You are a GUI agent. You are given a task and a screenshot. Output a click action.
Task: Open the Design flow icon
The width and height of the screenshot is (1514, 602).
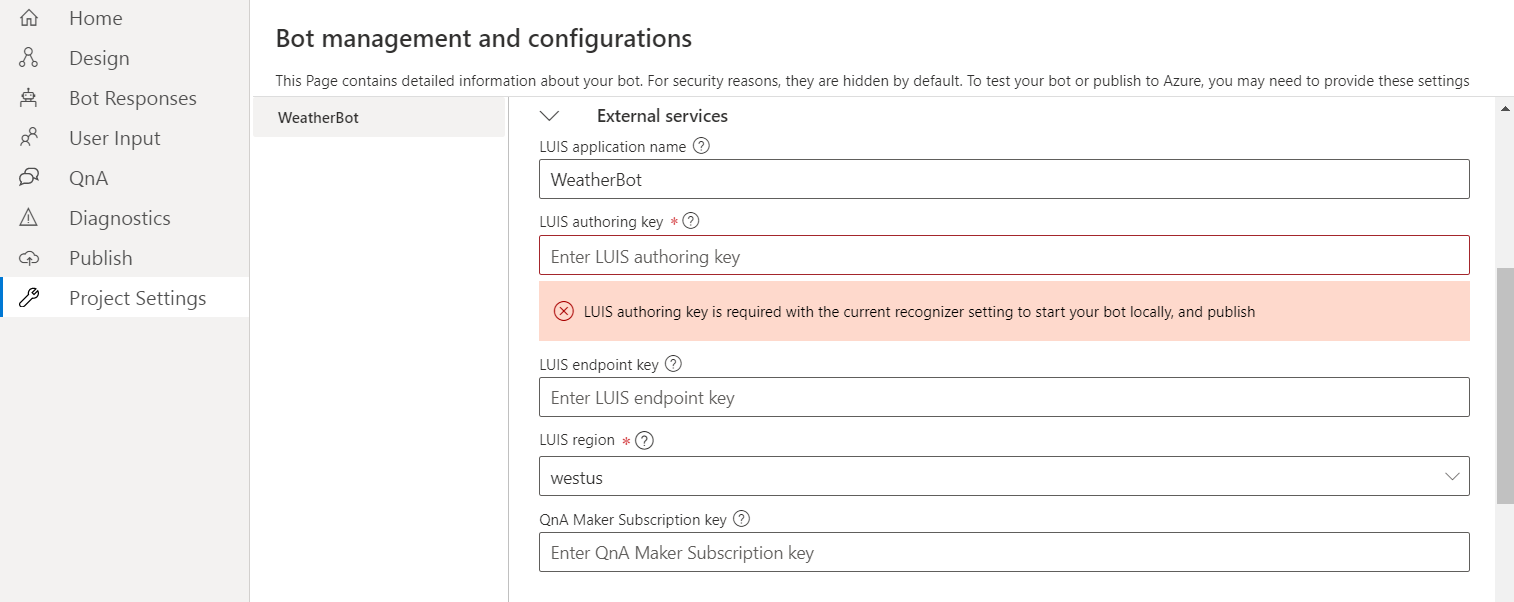[x=29, y=58]
